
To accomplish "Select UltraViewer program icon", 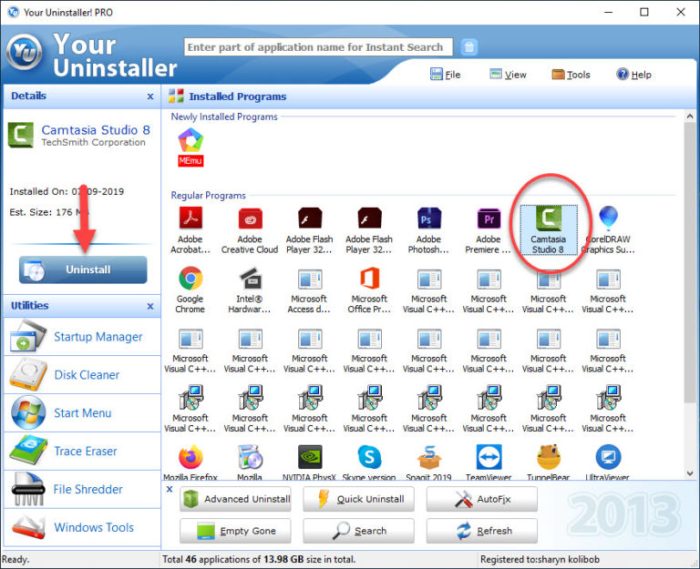I will (x=608, y=462).
